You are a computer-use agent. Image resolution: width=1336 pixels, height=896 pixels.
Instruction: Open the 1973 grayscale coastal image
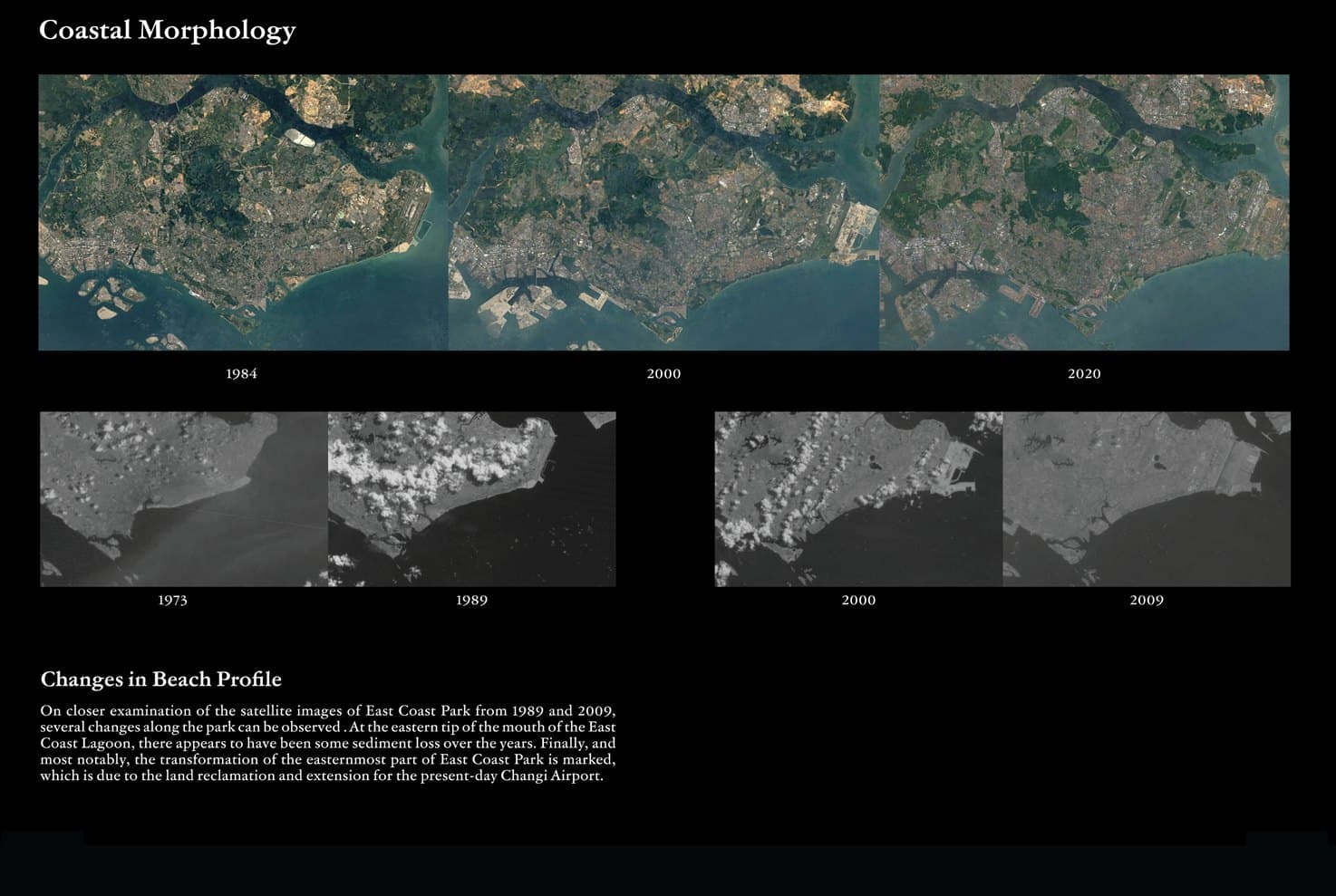click(x=183, y=499)
